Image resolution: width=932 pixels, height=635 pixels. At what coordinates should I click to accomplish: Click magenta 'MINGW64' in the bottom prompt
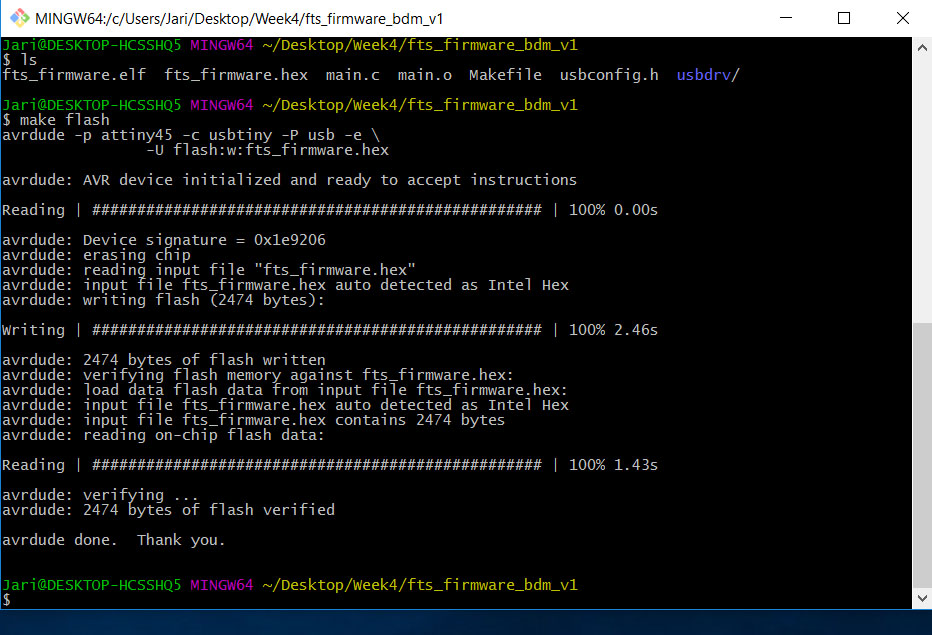click(222, 585)
